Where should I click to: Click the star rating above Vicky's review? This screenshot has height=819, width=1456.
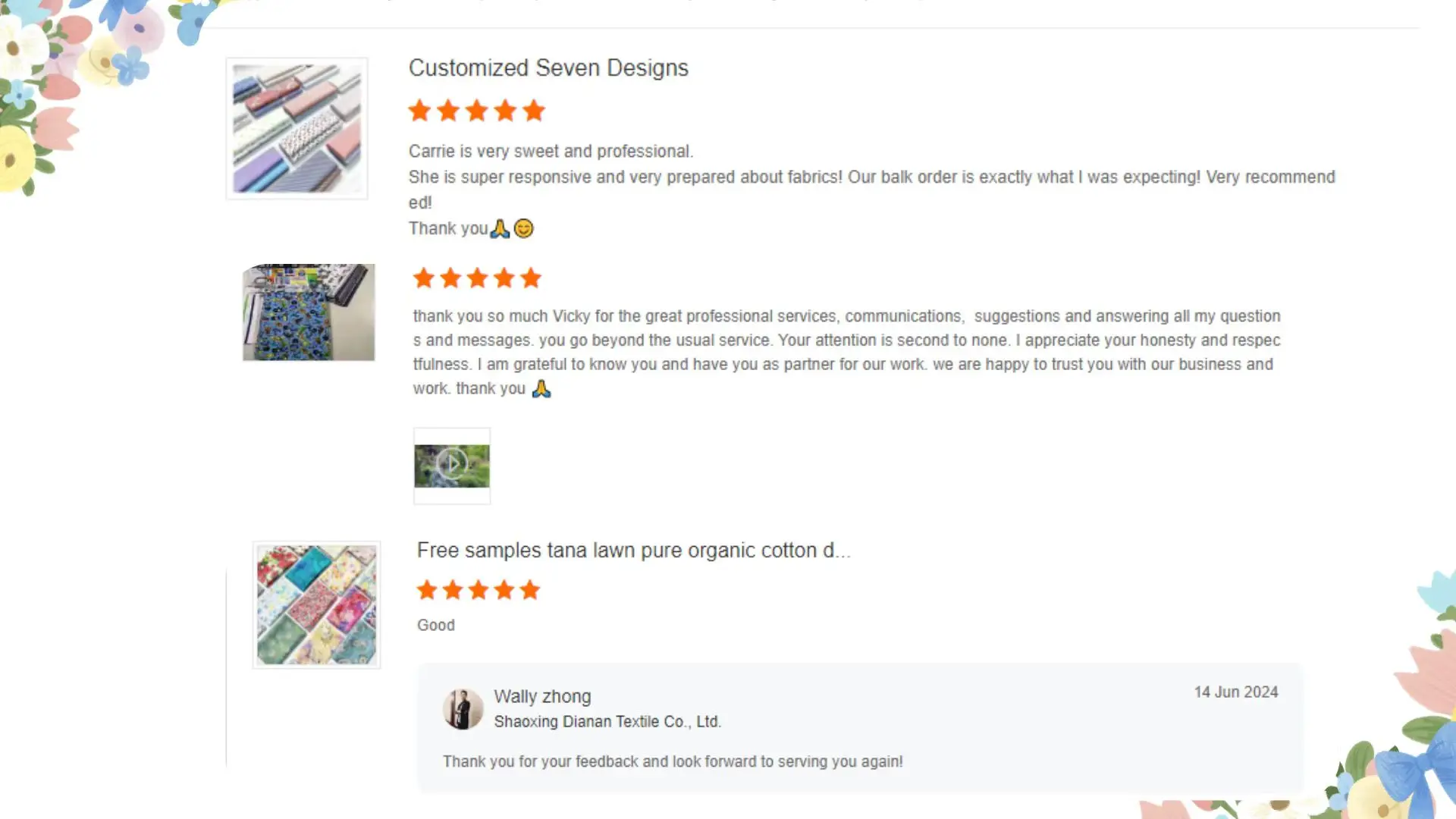(477, 278)
